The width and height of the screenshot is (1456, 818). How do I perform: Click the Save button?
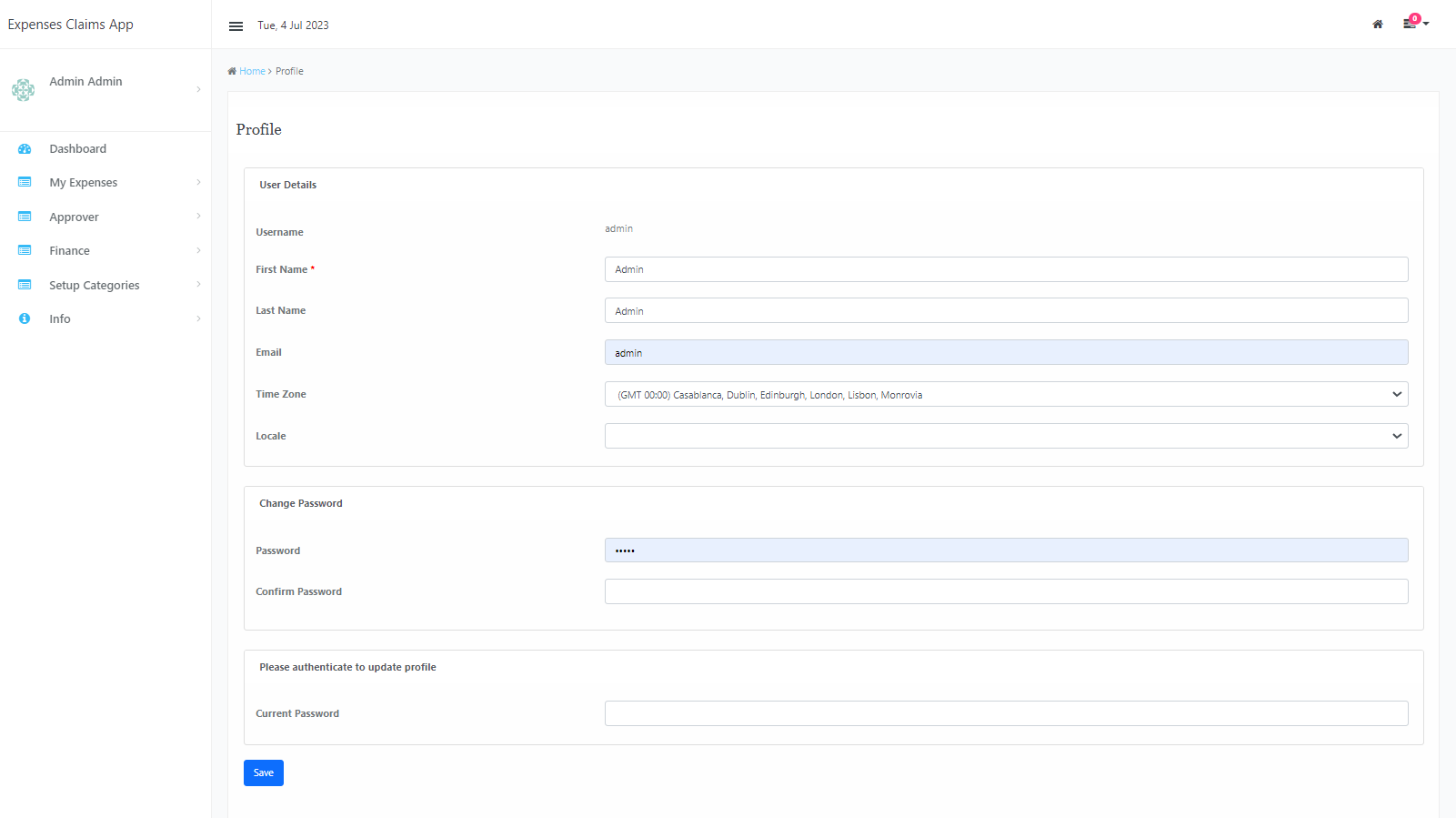point(264,773)
